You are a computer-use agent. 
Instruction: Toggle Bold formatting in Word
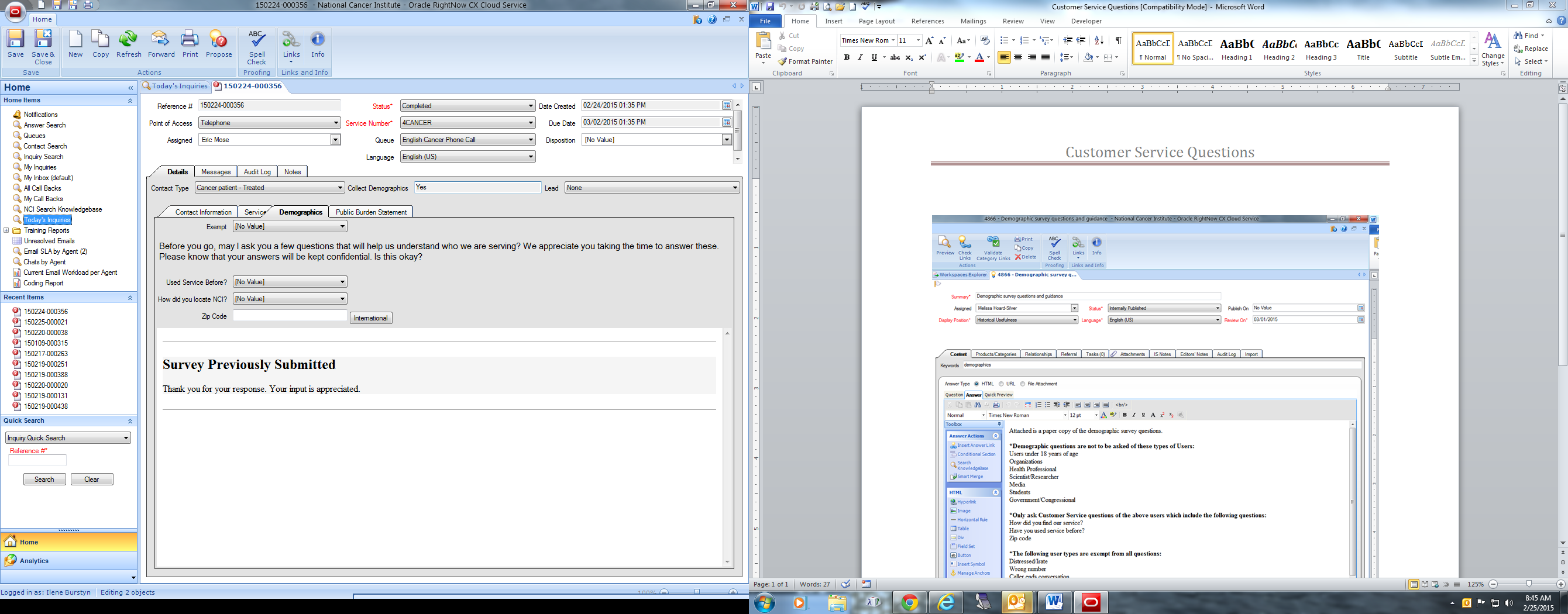click(x=846, y=57)
